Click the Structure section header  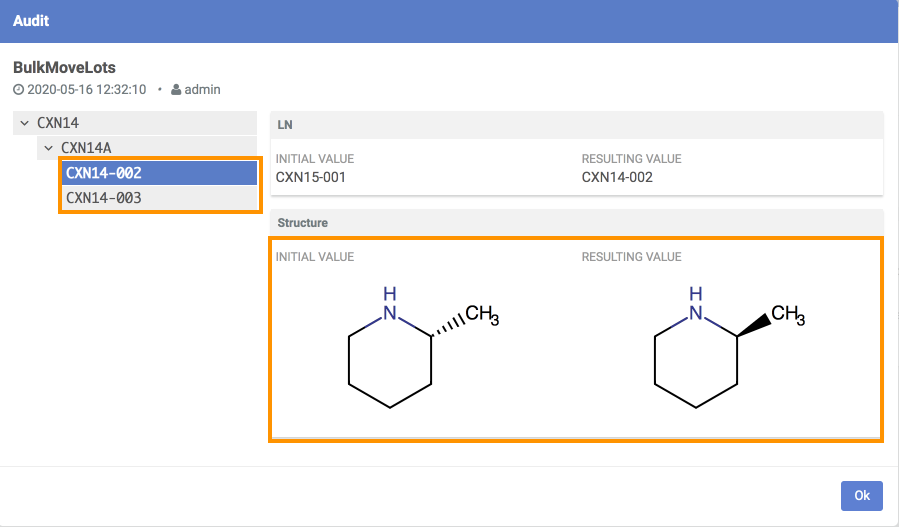[x=576, y=222]
